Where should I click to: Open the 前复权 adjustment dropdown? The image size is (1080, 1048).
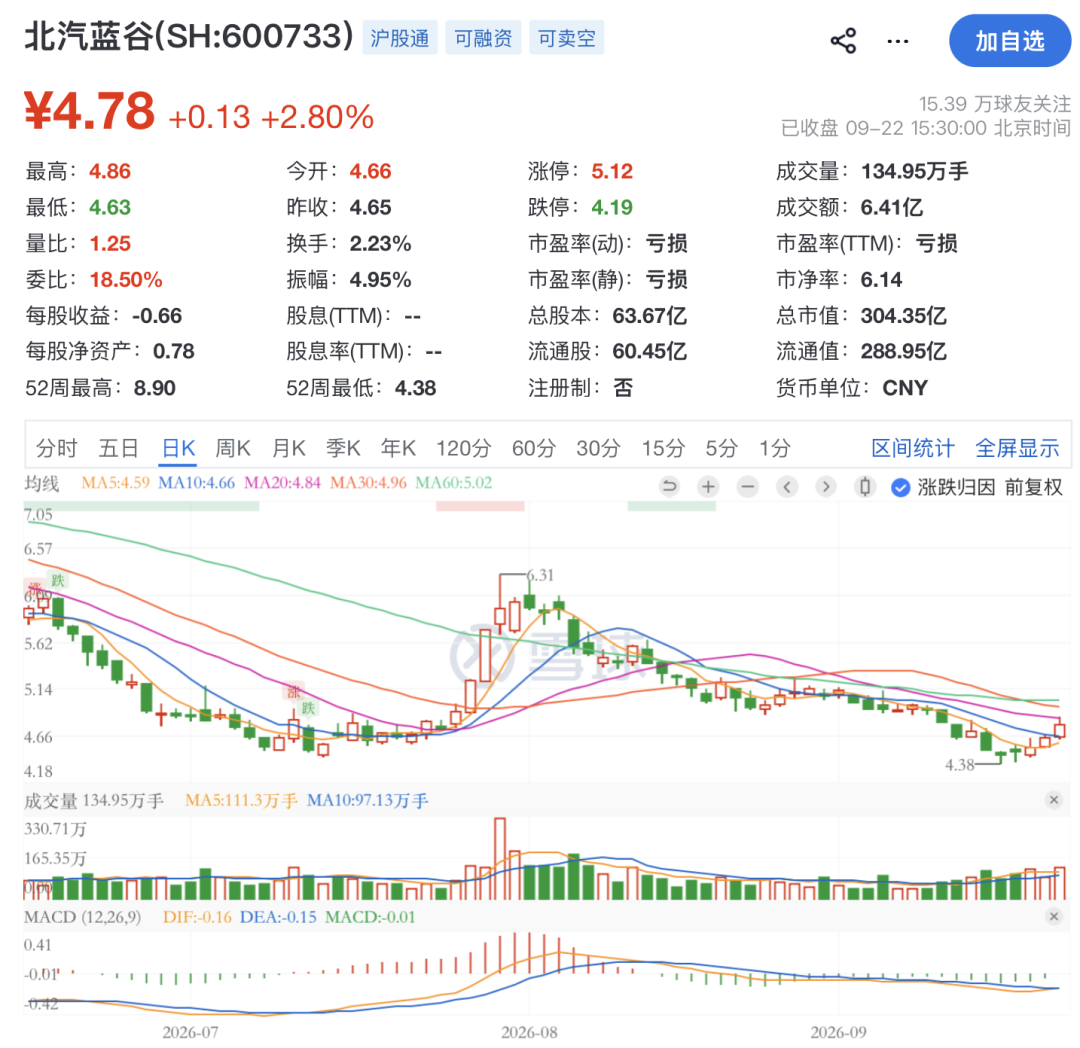click(x=1033, y=488)
